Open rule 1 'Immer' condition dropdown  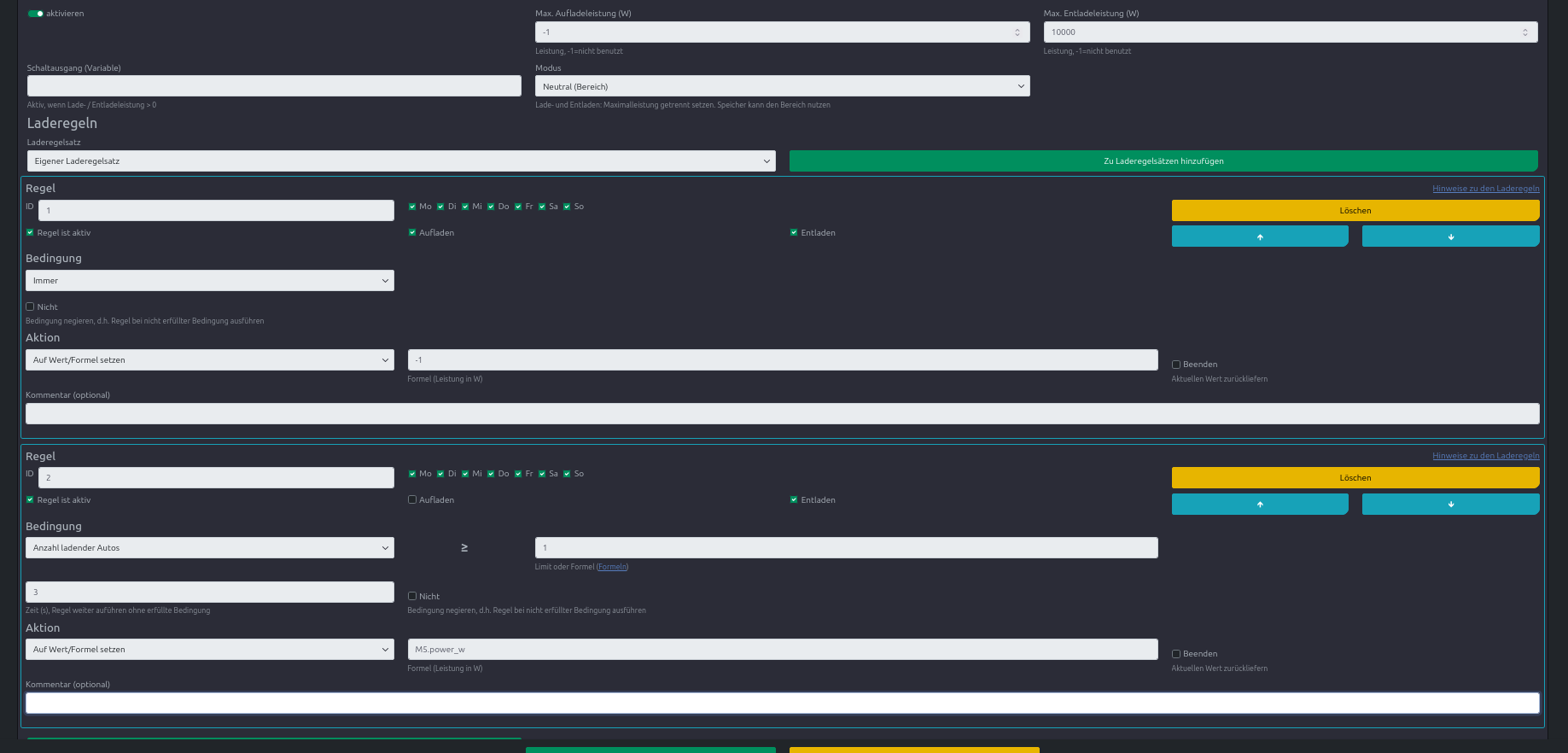pyautogui.click(x=209, y=281)
